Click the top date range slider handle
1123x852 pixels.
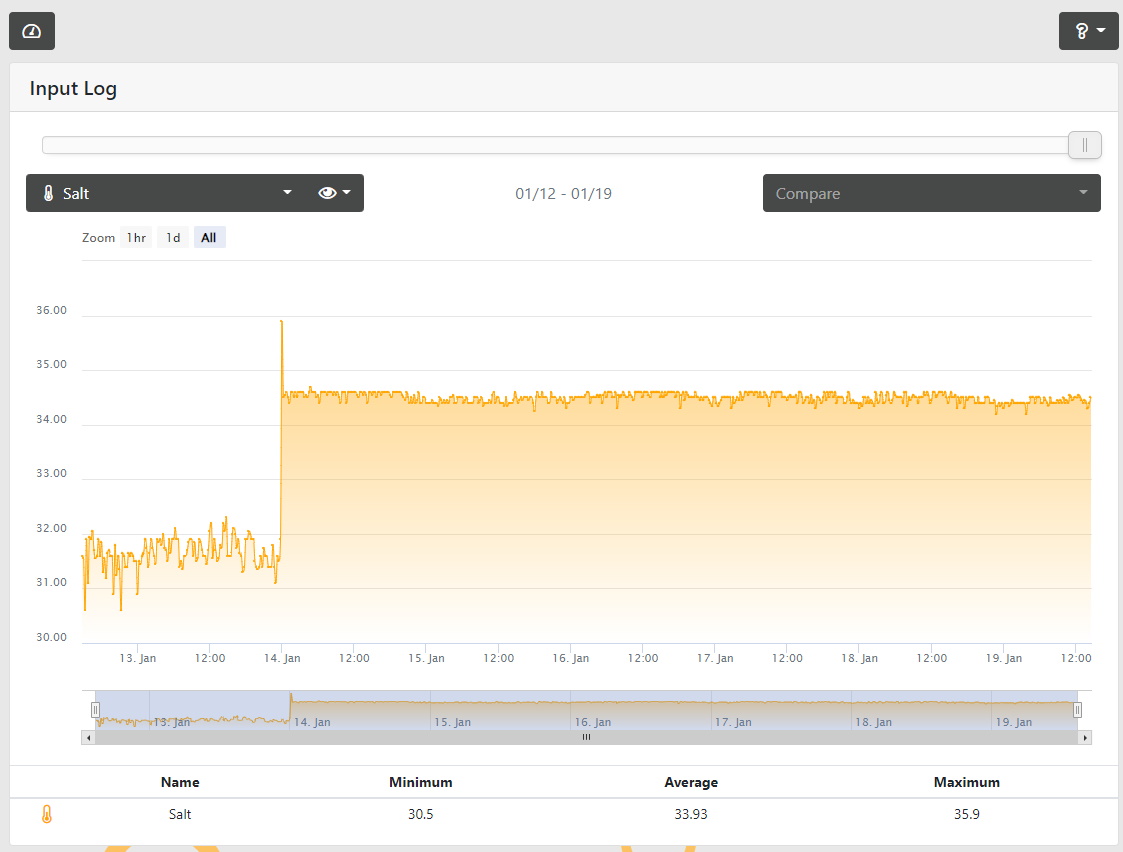tap(1084, 145)
